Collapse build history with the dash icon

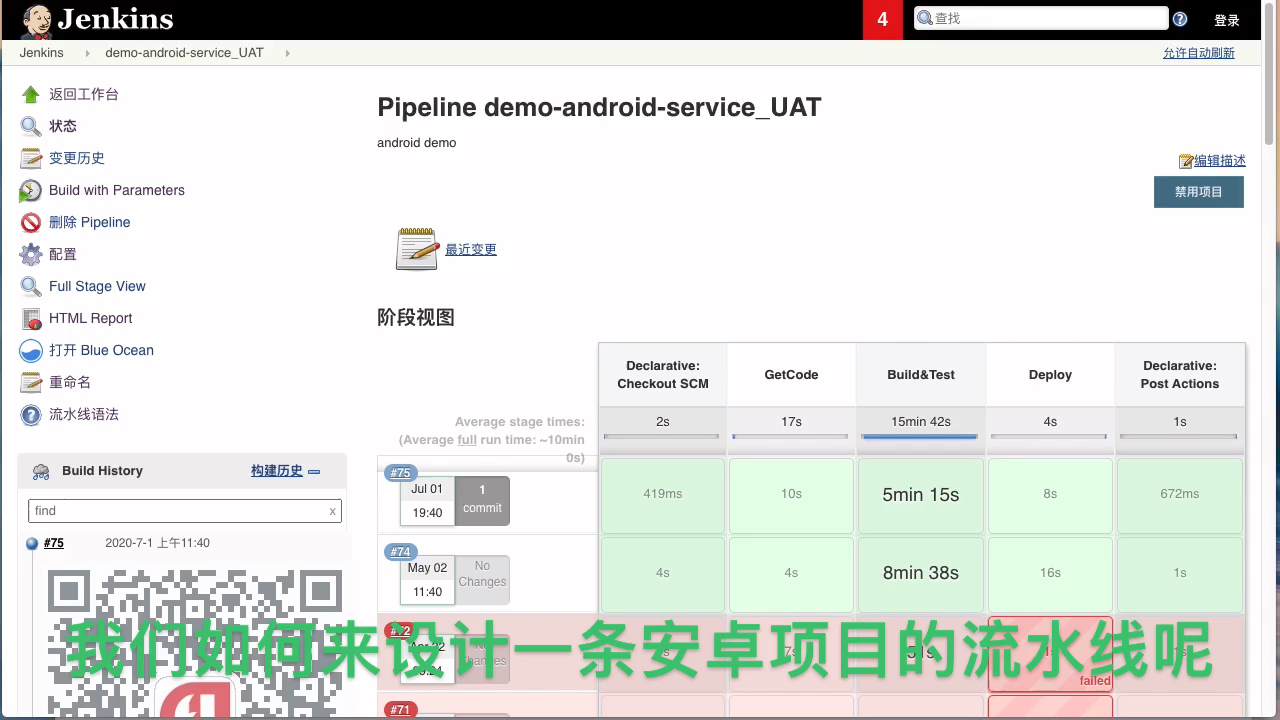pos(314,471)
